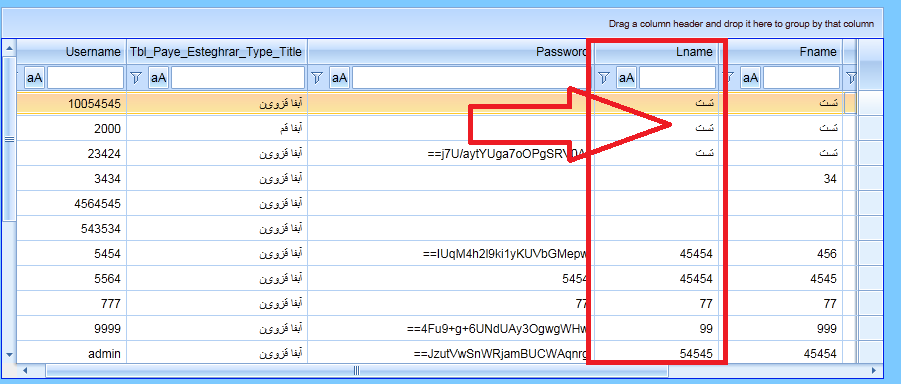The height and width of the screenshot is (384, 901).
Task: Select the row with username 10054545
Action: [437, 104]
